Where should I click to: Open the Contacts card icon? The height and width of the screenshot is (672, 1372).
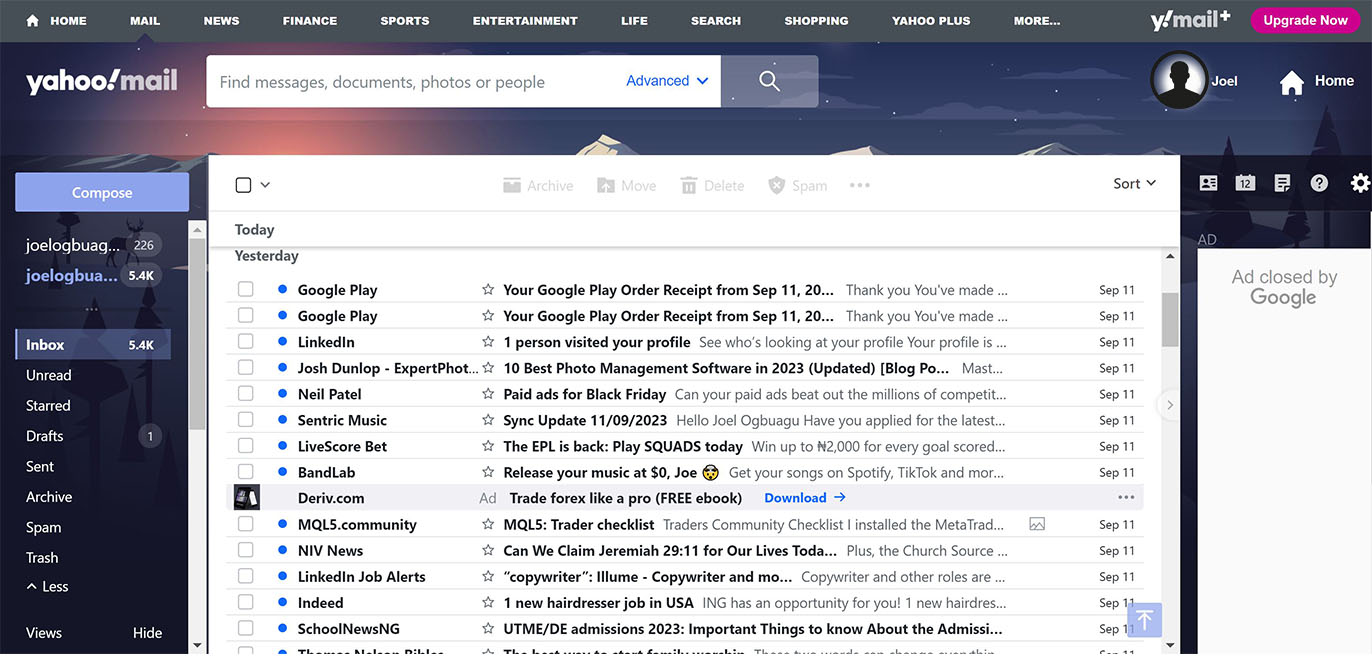tap(1208, 183)
